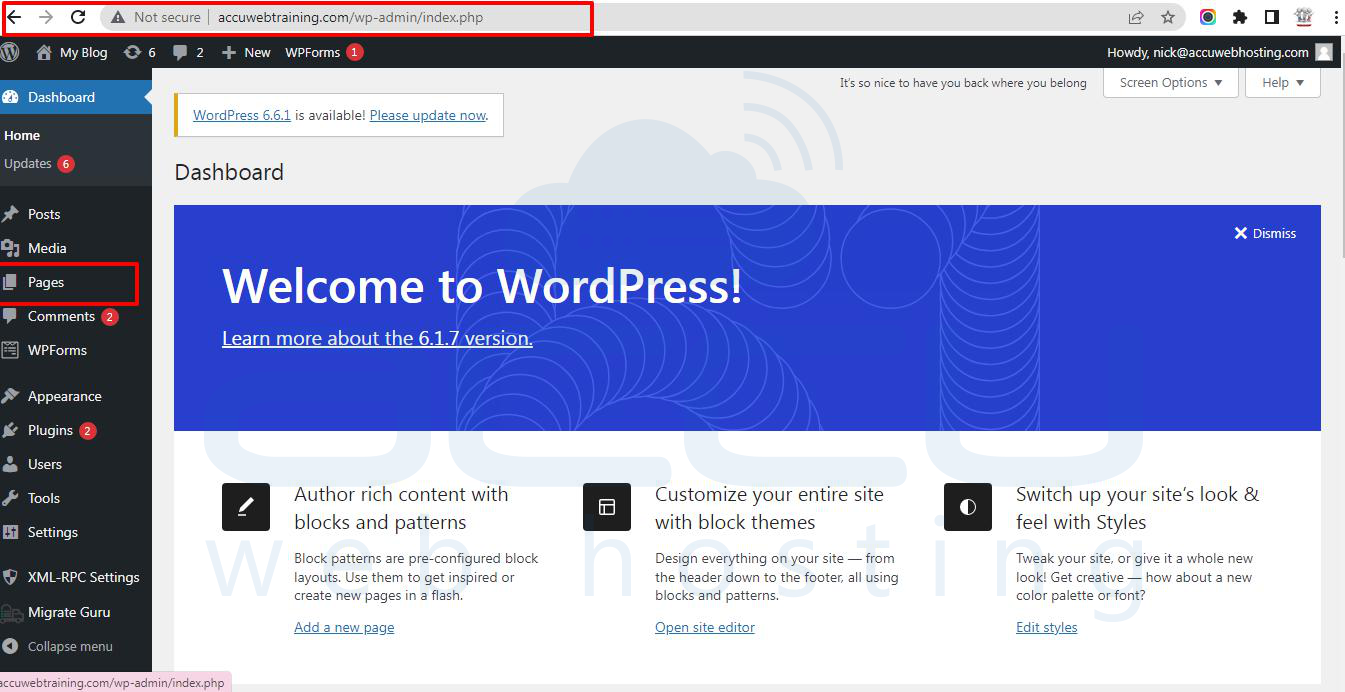Open the Chrome three-dot menu
Viewport: 1345px width, 692px height.
(1336, 17)
